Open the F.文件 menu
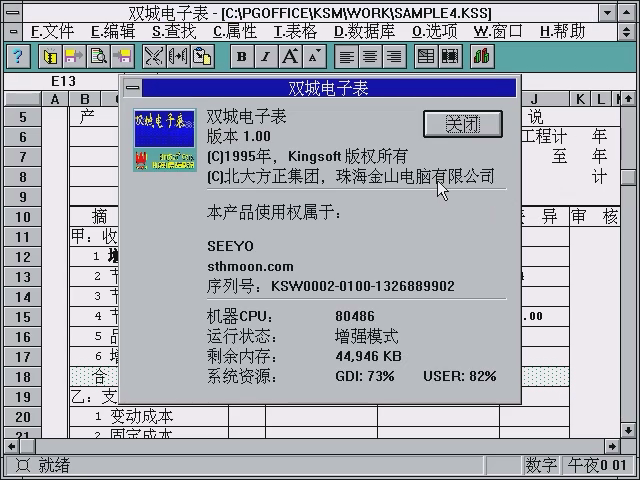Screen dimensions: 640x480 pos(52,31)
